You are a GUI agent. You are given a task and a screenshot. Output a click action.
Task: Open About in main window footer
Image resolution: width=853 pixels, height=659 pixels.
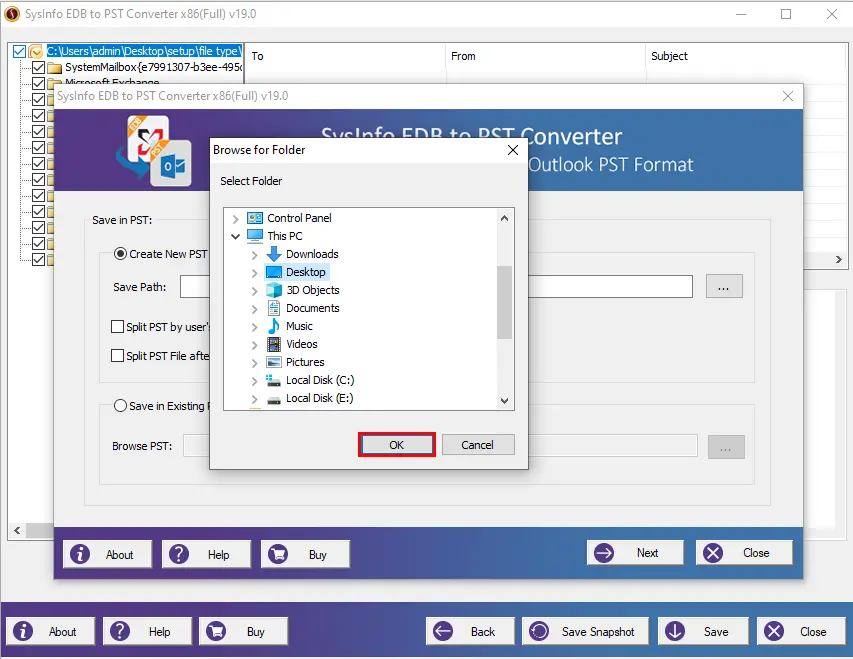[x=50, y=631]
